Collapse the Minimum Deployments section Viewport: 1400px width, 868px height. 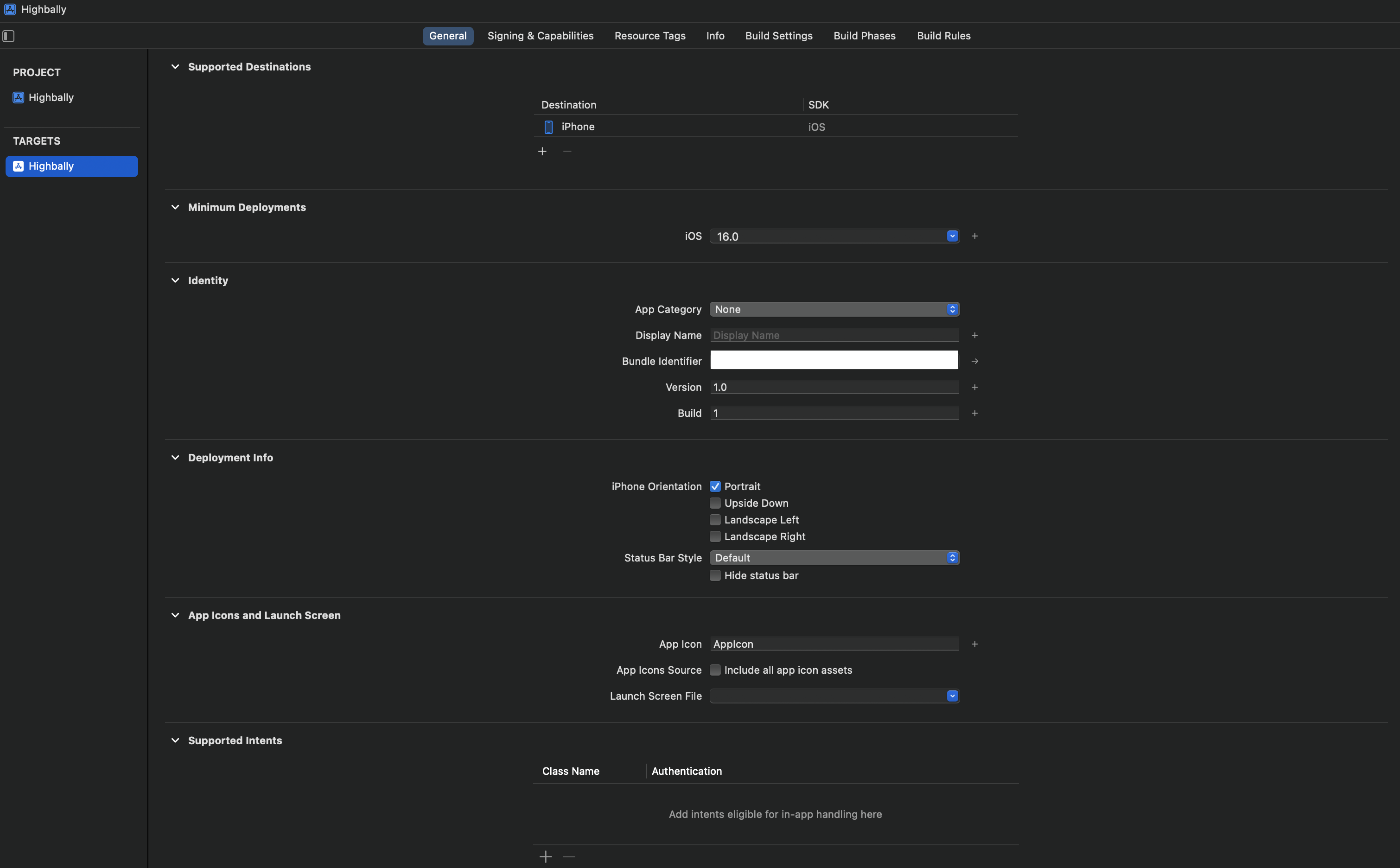click(x=175, y=207)
